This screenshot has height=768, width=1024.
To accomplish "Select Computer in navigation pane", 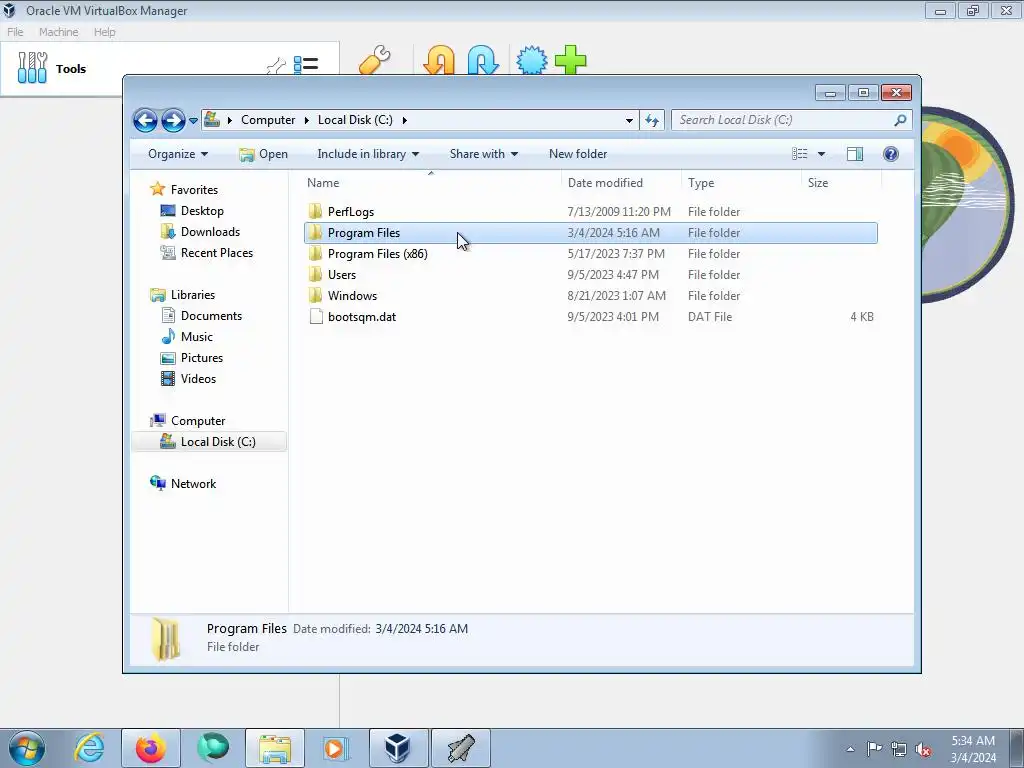I will [198, 421].
